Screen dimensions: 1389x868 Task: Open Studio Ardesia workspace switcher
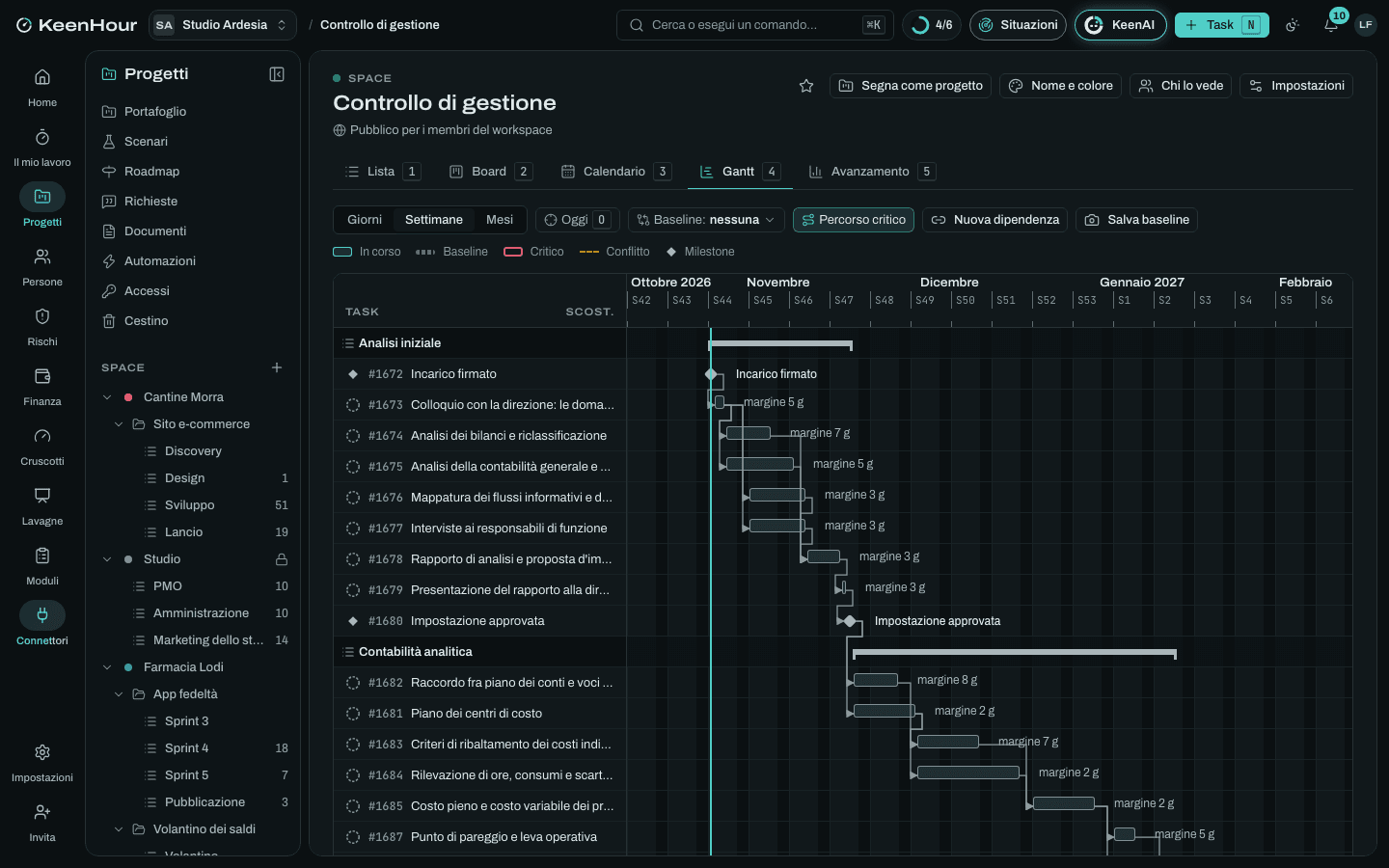click(x=223, y=25)
